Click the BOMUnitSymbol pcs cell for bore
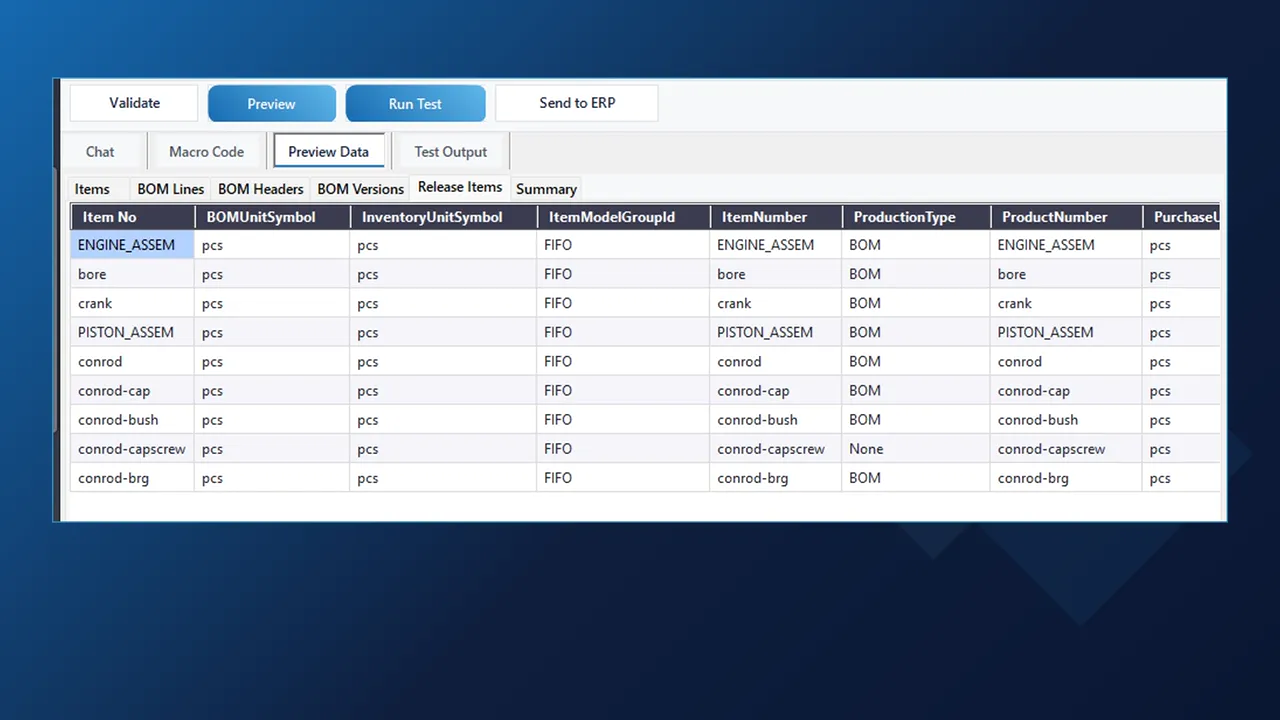 coord(272,274)
